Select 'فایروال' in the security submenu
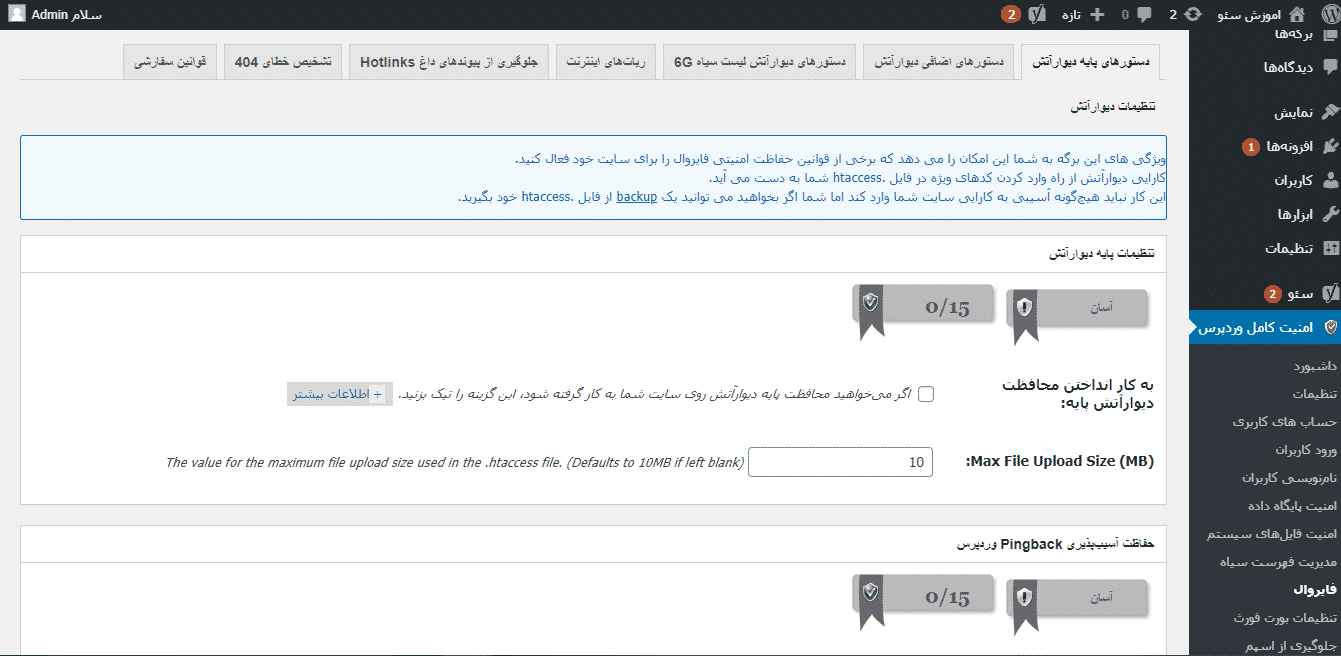 [1315, 590]
